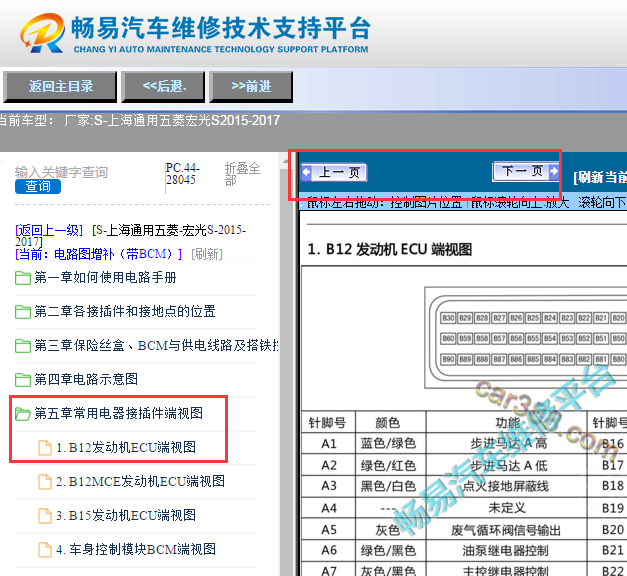Click pin number cell B16
The height and width of the screenshot is (576, 627).
pyautogui.click(x=607, y=444)
